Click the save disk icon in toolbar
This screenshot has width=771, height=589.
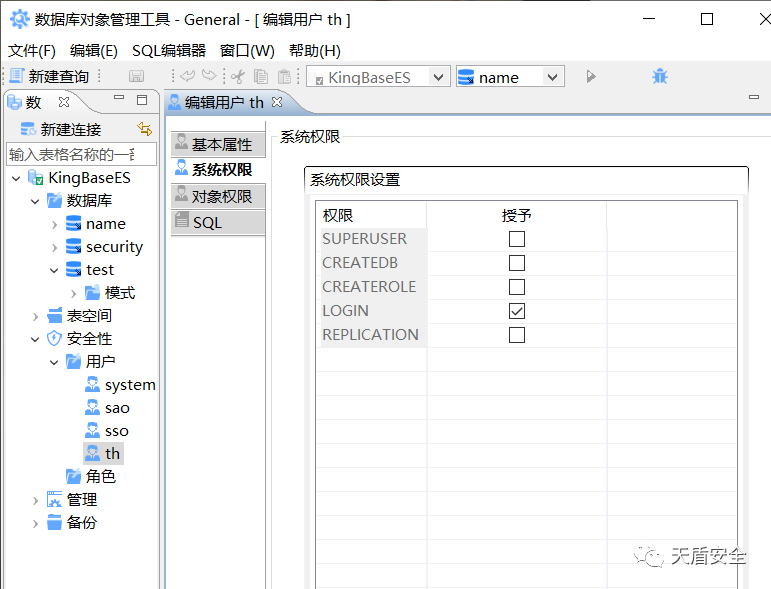point(137,76)
